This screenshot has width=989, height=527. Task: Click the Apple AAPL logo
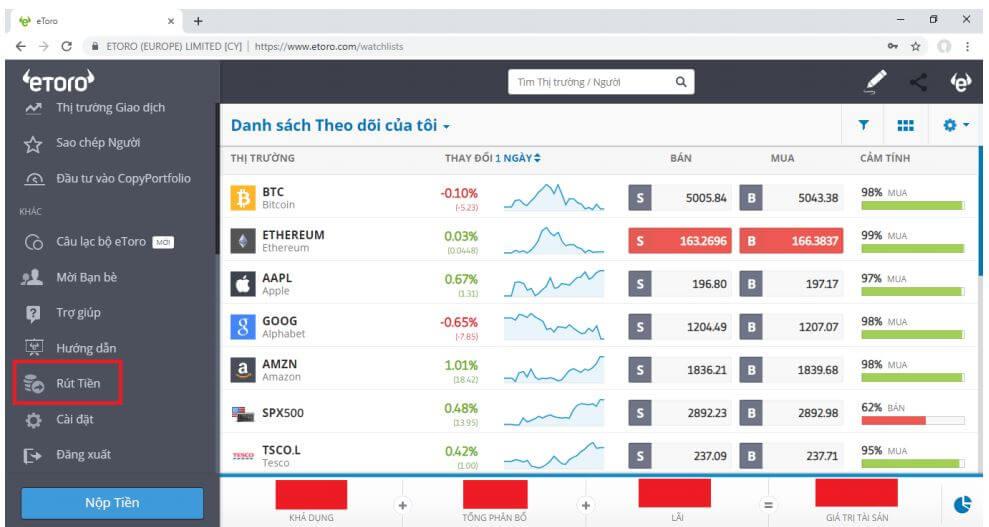tap(243, 284)
